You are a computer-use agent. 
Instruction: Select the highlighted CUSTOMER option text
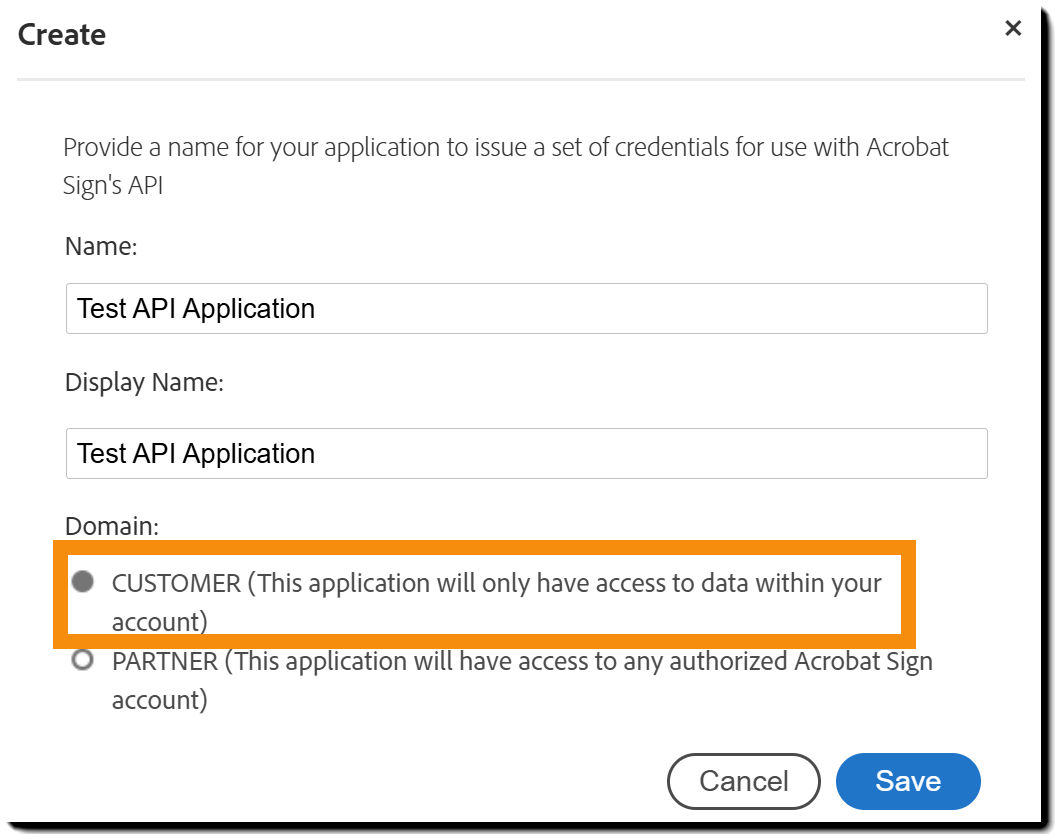coord(497,582)
